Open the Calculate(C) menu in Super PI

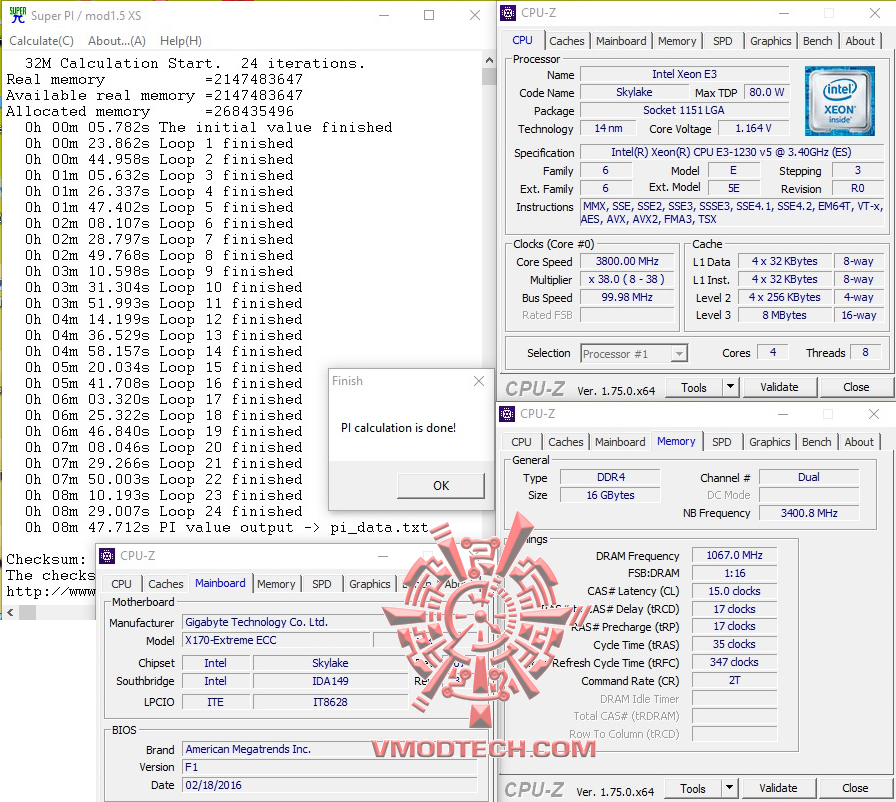[41, 41]
